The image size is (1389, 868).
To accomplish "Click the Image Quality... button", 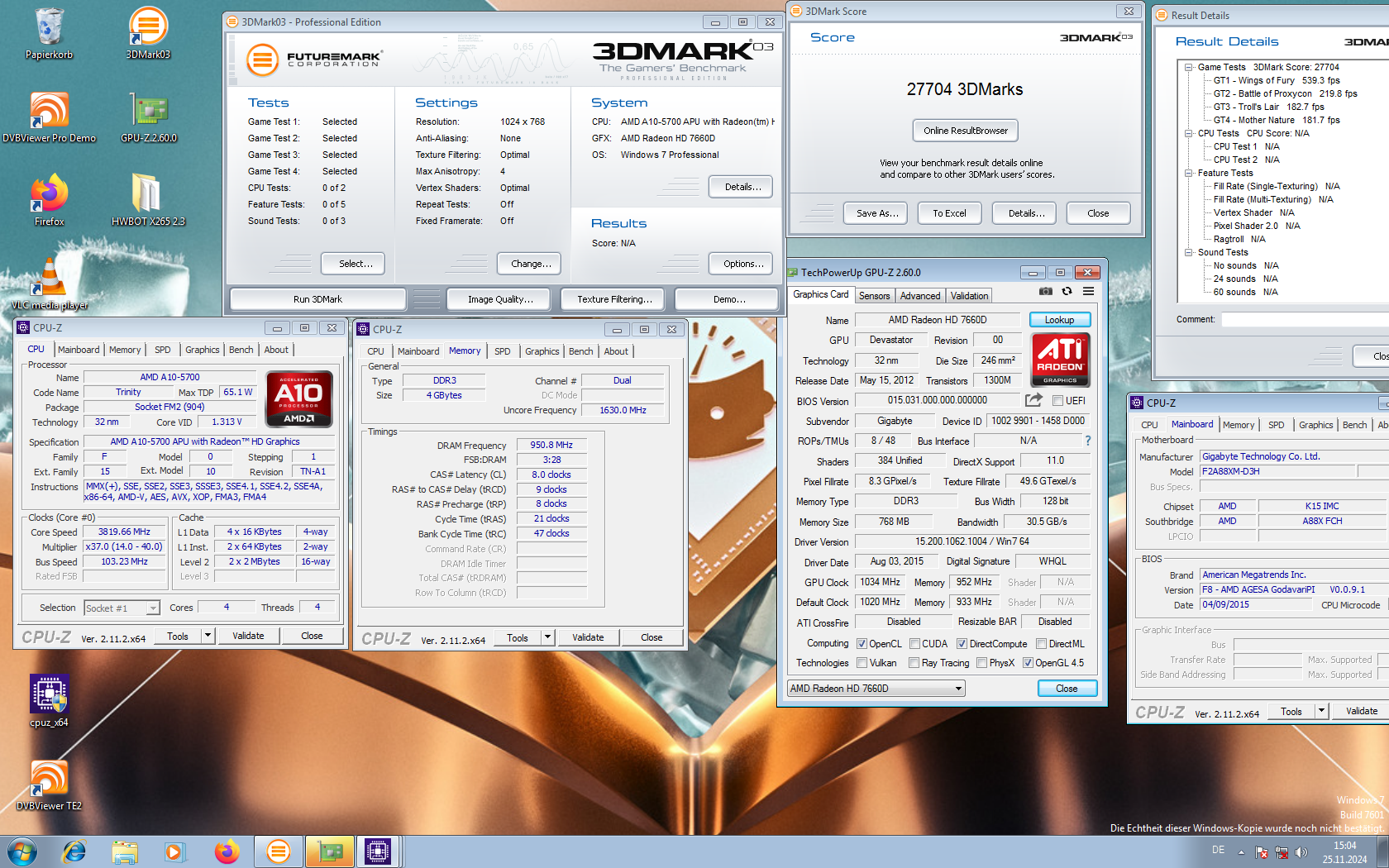I will pyautogui.click(x=500, y=299).
